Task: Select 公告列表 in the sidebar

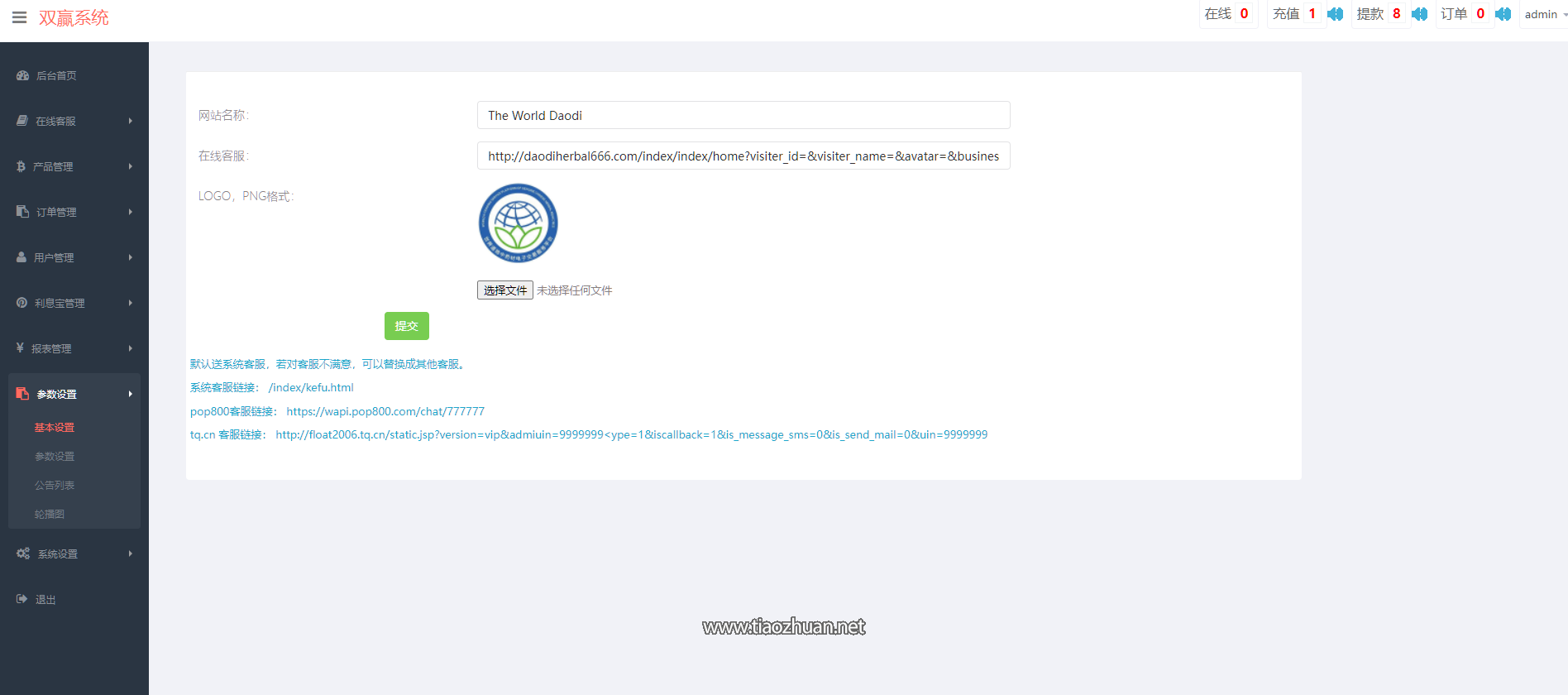Action: click(x=55, y=485)
